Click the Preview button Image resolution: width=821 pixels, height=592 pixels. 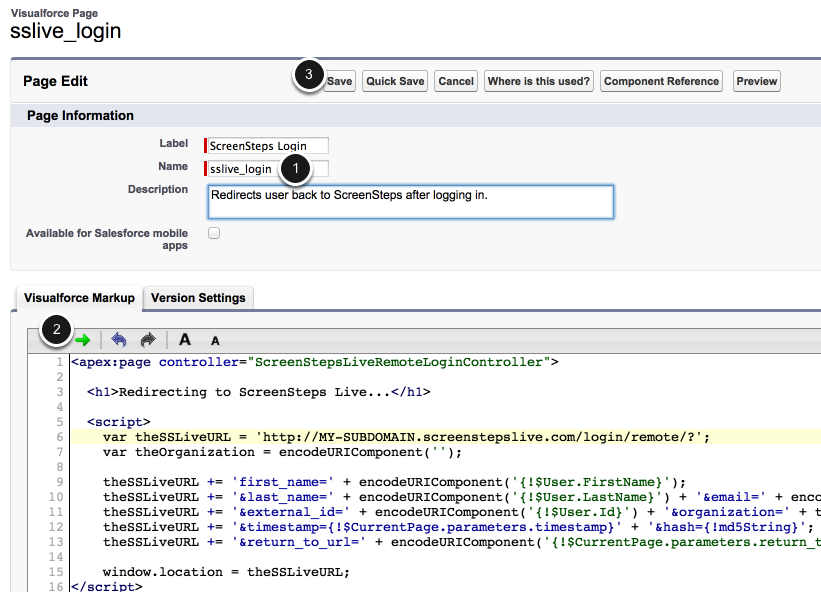coord(757,81)
